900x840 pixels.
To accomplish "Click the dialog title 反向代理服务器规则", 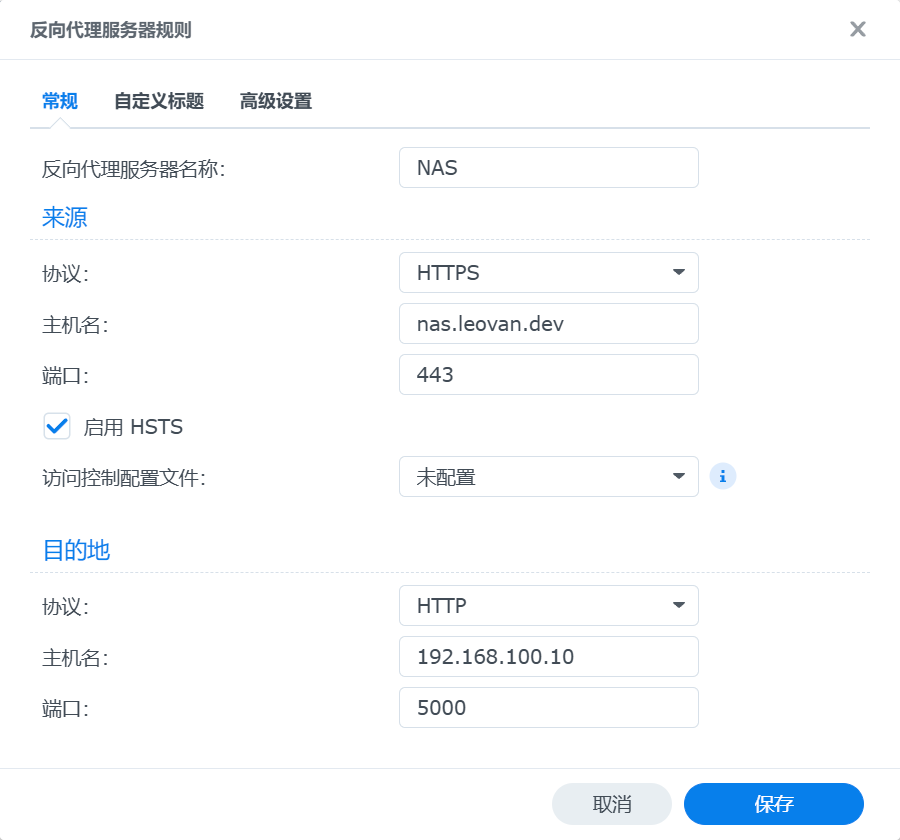I will tap(110, 30).
